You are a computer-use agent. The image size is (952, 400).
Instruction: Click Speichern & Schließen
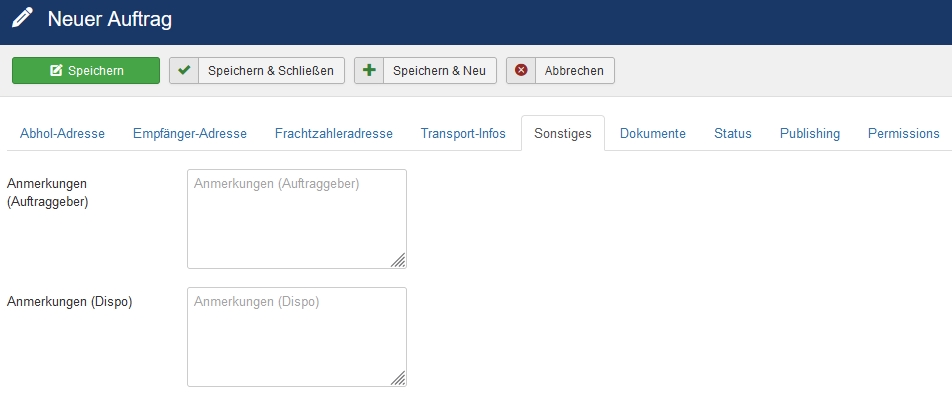click(x=257, y=70)
